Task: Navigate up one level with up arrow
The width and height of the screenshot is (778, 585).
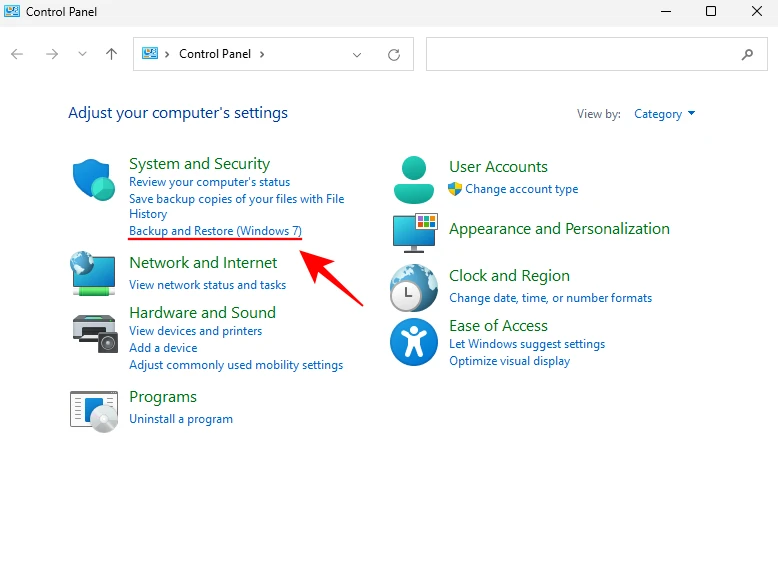Action: pyautogui.click(x=111, y=55)
